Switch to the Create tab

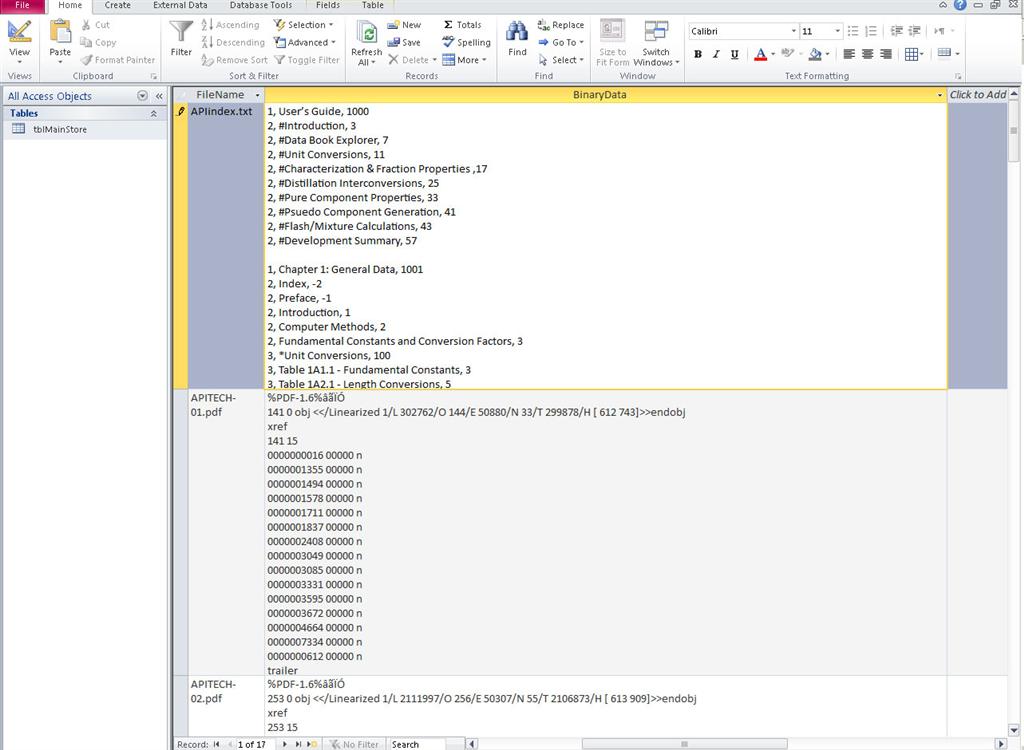click(x=118, y=5)
